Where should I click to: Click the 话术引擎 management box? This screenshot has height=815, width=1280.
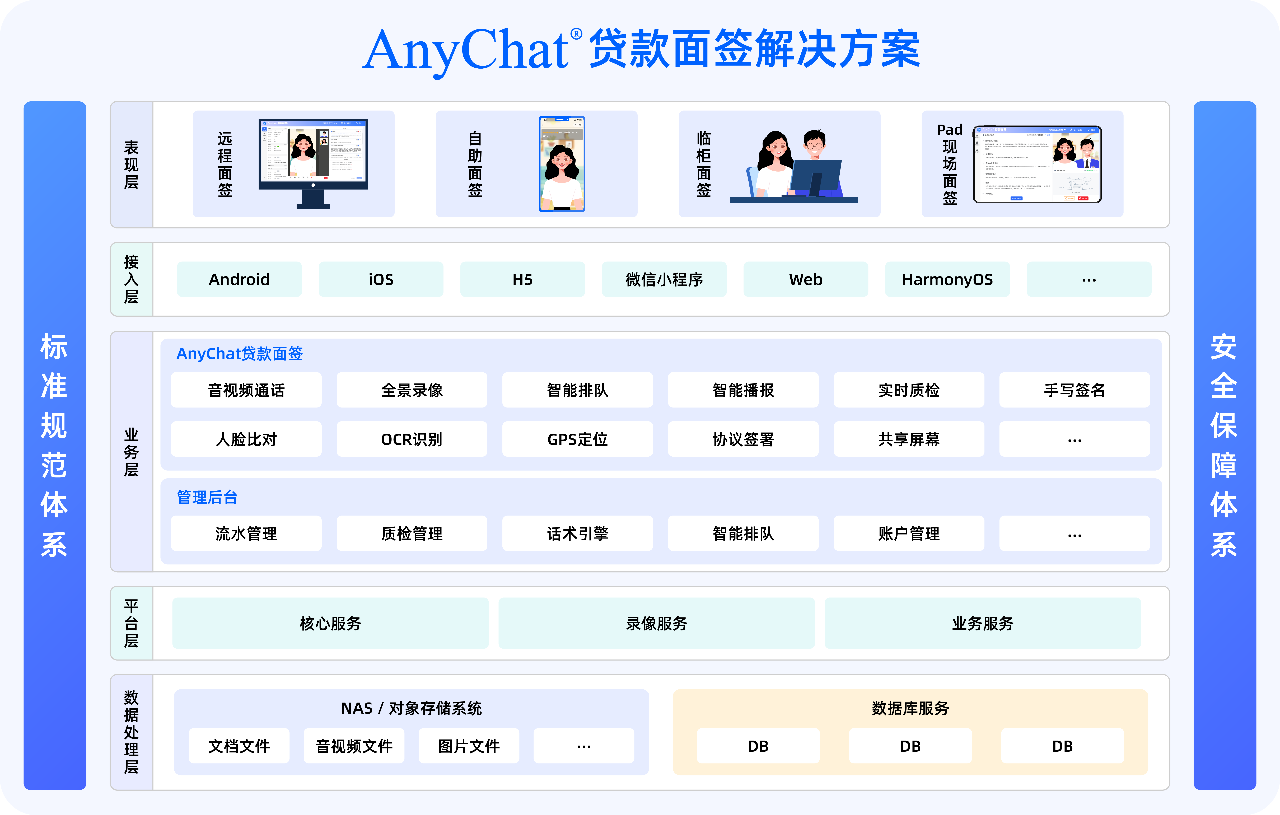pos(577,534)
